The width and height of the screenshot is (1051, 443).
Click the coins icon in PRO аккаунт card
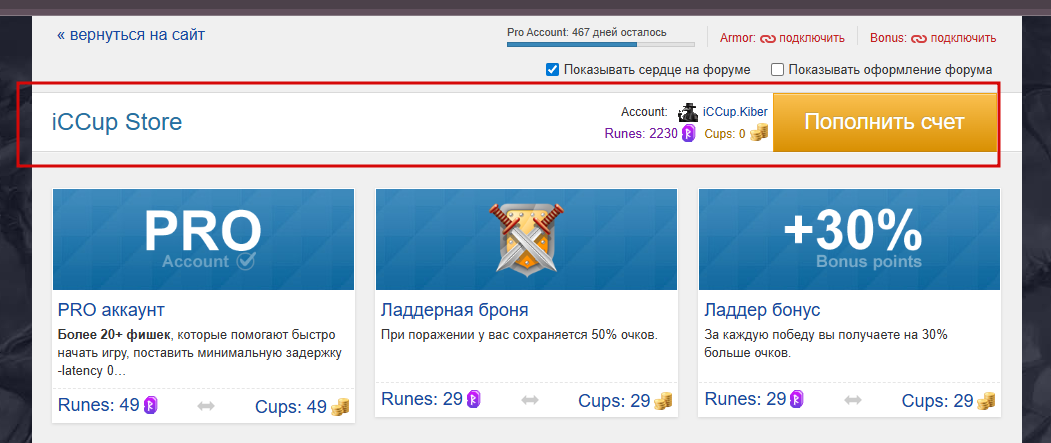coord(340,407)
